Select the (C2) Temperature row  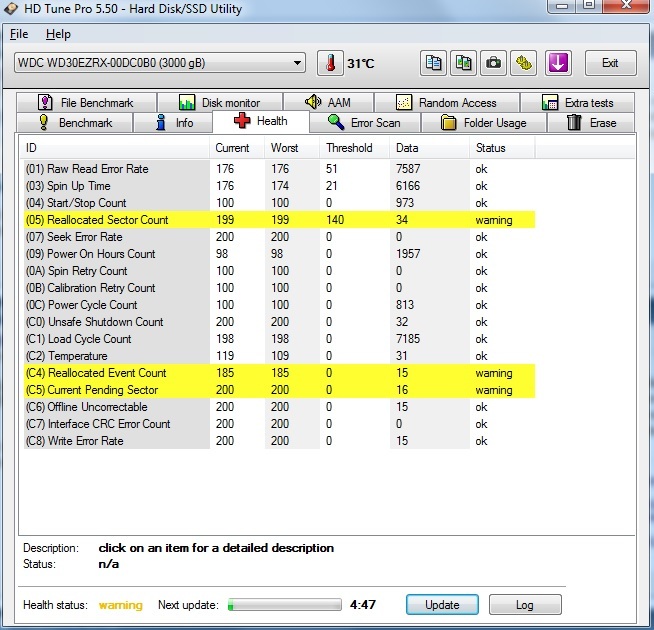point(279,356)
